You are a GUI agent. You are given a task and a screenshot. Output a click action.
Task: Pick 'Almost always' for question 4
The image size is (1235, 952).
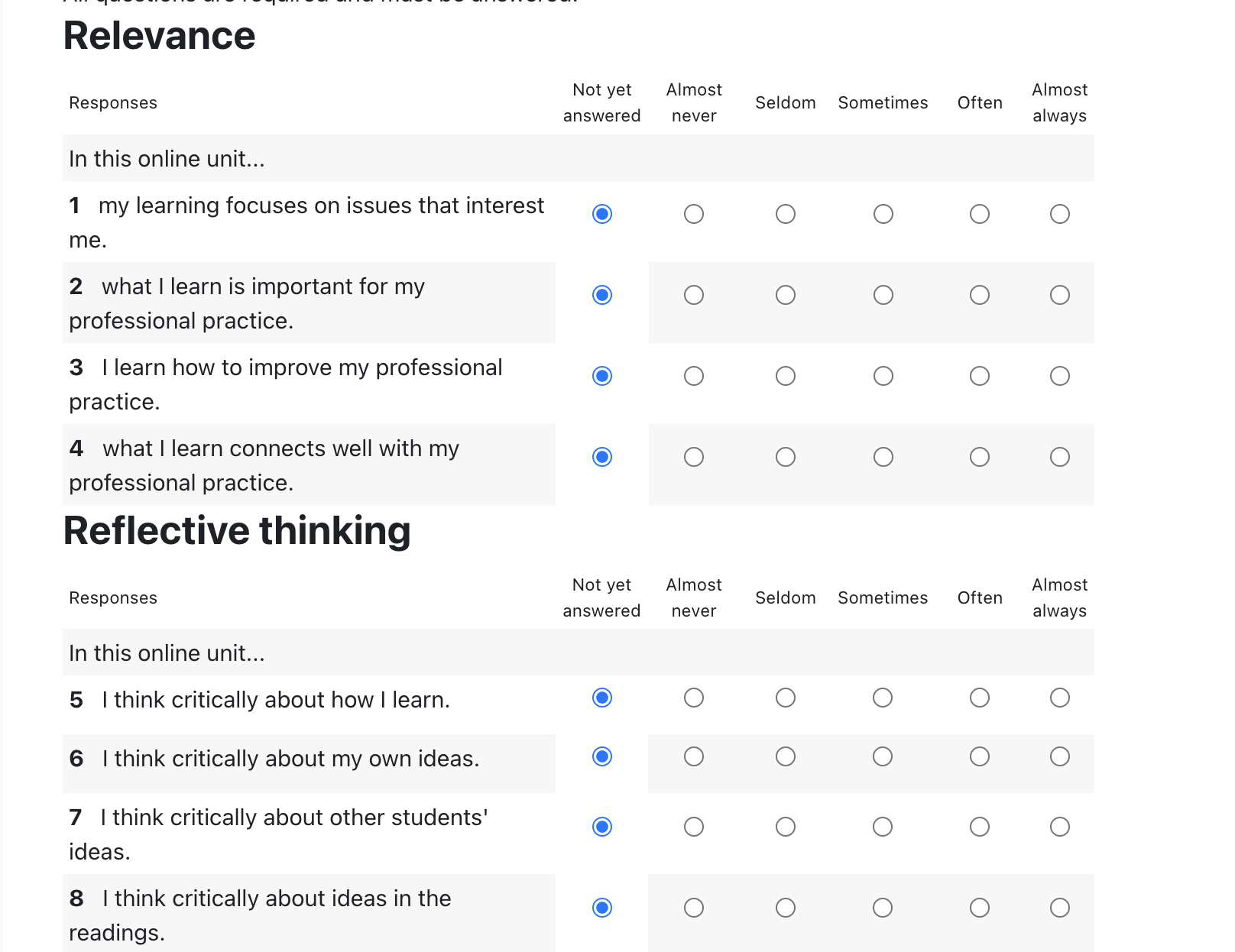pos(1059,457)
